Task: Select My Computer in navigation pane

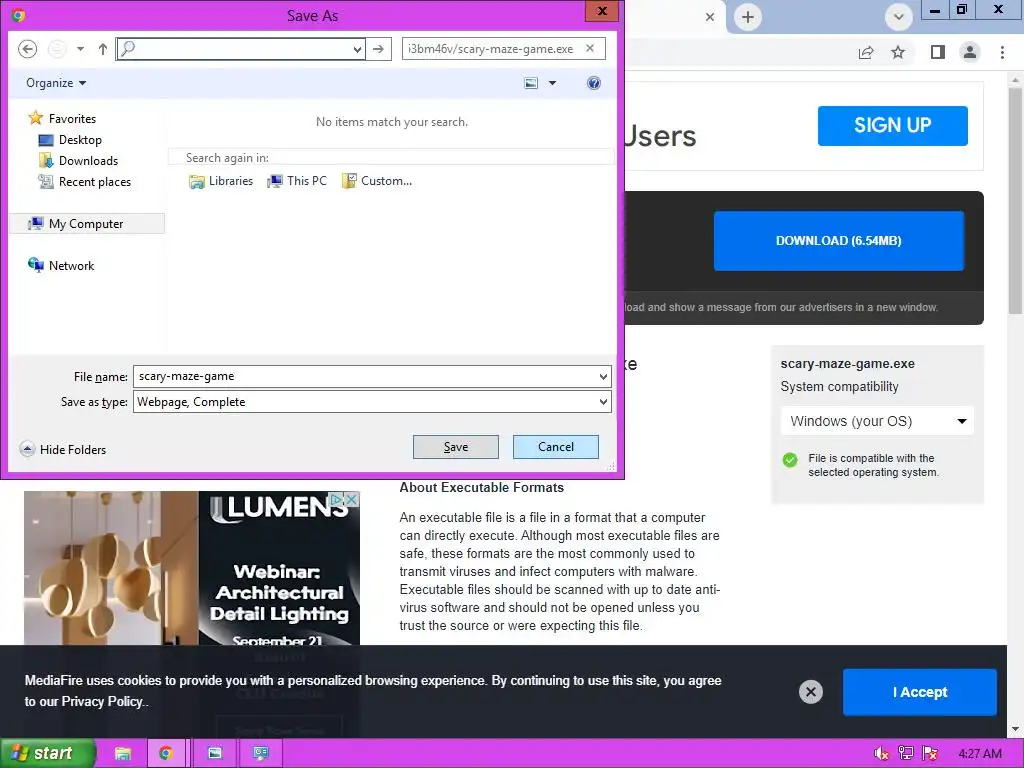Action: pos(87,223)
